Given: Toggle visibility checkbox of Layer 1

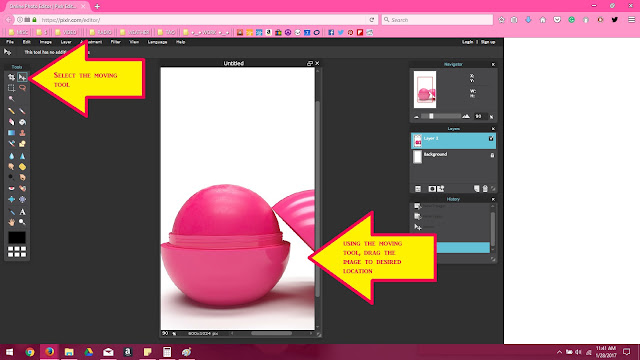Looking at the screenshot, I should (491, 139).
